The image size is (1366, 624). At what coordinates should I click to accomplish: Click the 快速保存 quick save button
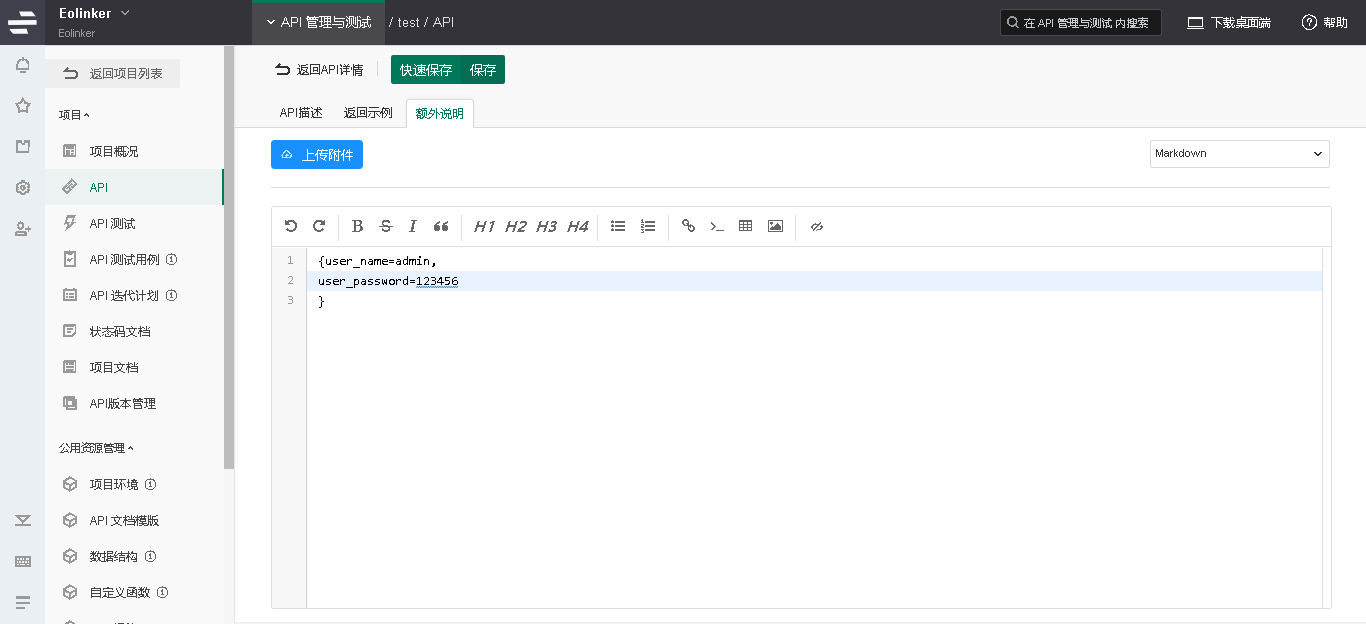tap(426, 70)
